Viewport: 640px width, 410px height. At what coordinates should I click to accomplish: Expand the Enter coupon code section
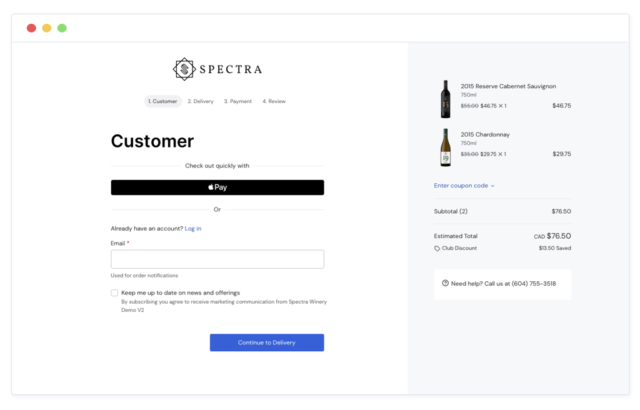coord(464,185)
